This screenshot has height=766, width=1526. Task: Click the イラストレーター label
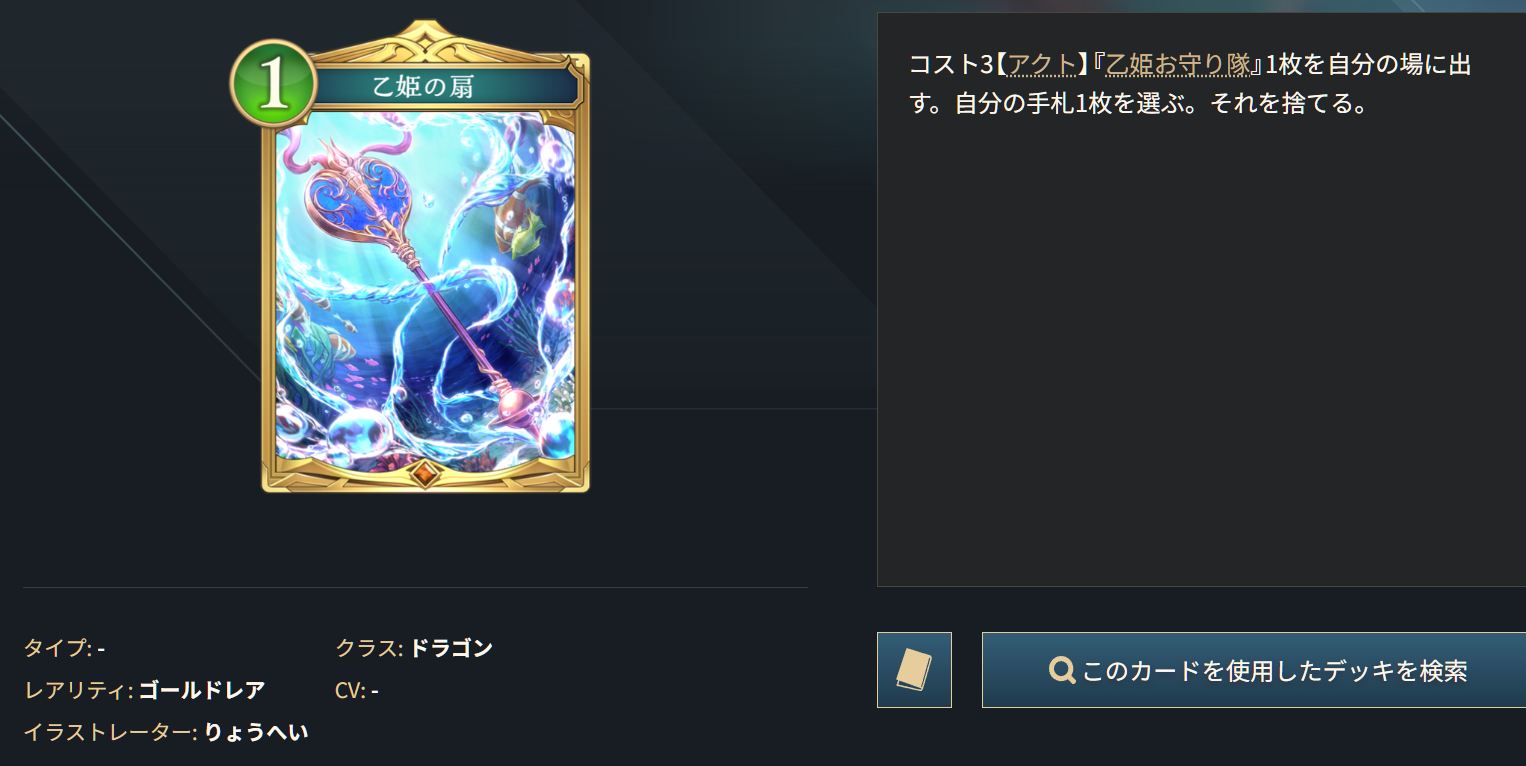111,732
